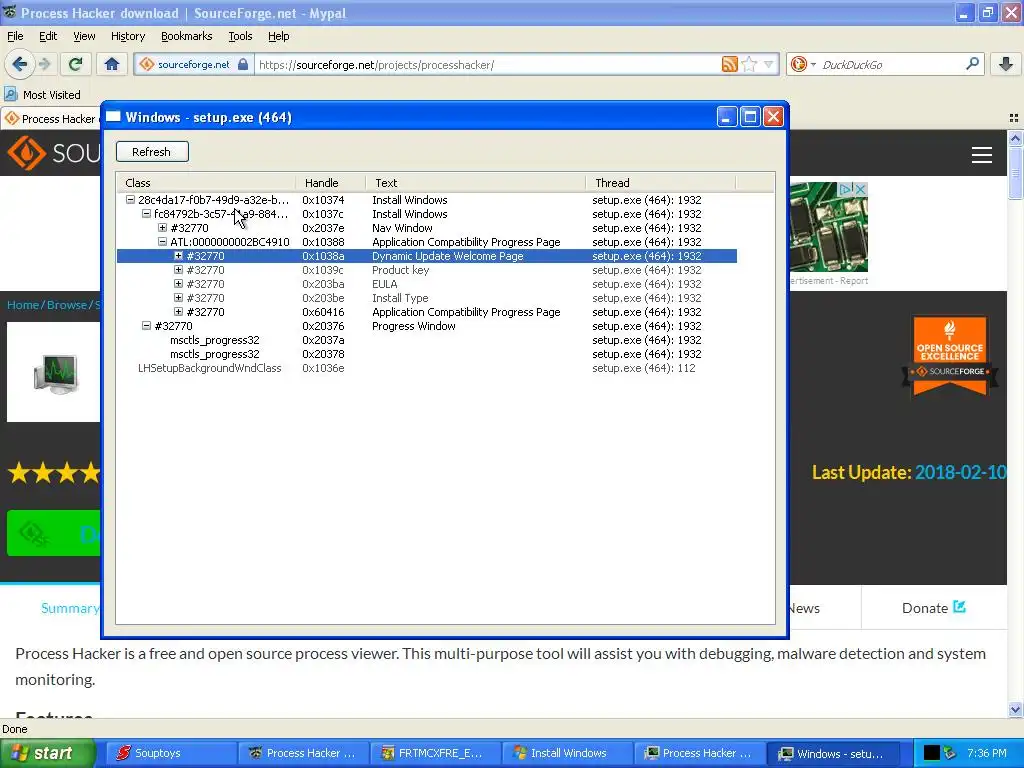1024x768 pixels.
Task: Sort by the Class column header
Action: click(x=206, y=183)
